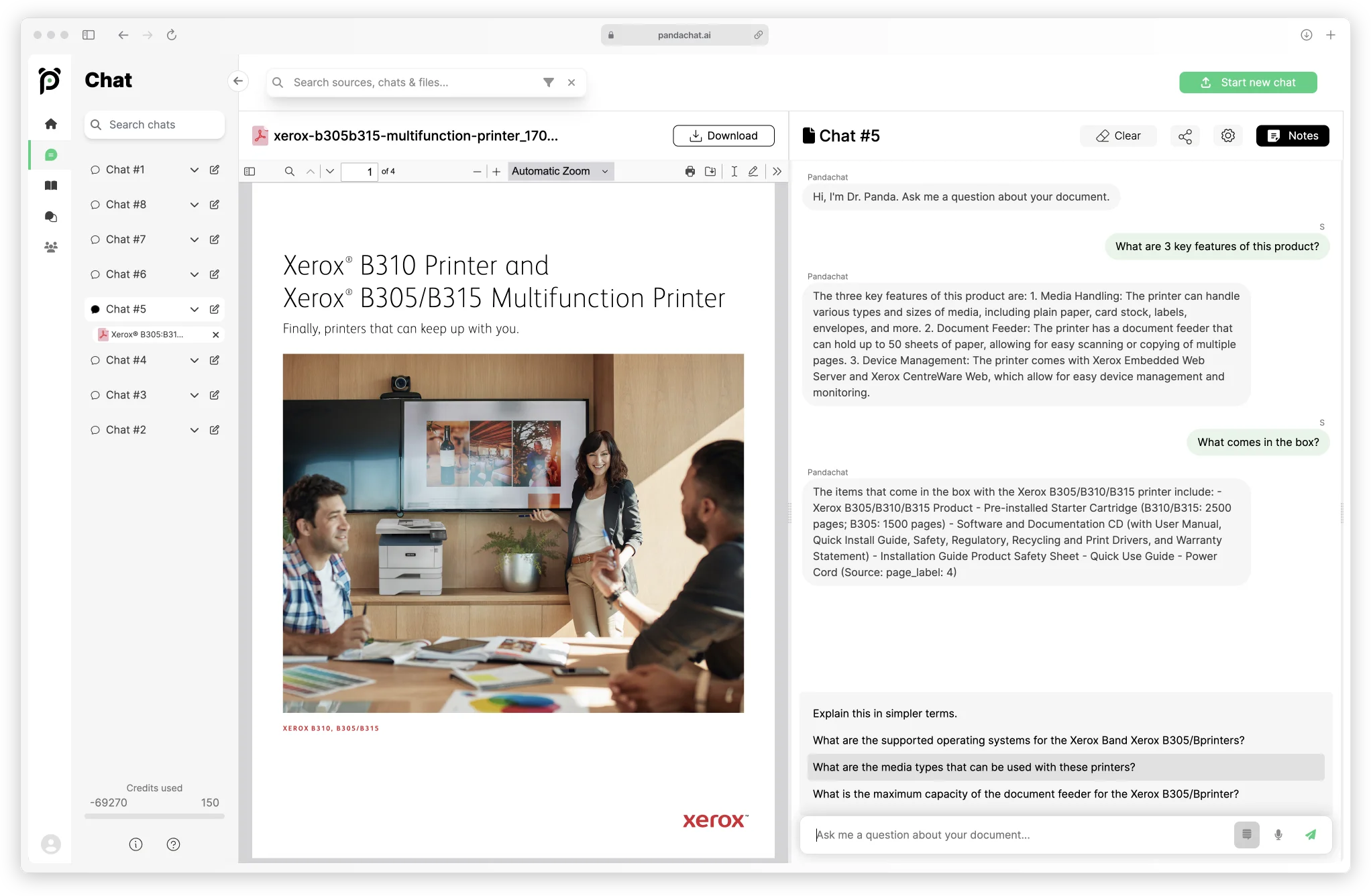Open the PDF tools overflow menu
This screenshot has width=1371, height=896.
click(x=777, y=172)
